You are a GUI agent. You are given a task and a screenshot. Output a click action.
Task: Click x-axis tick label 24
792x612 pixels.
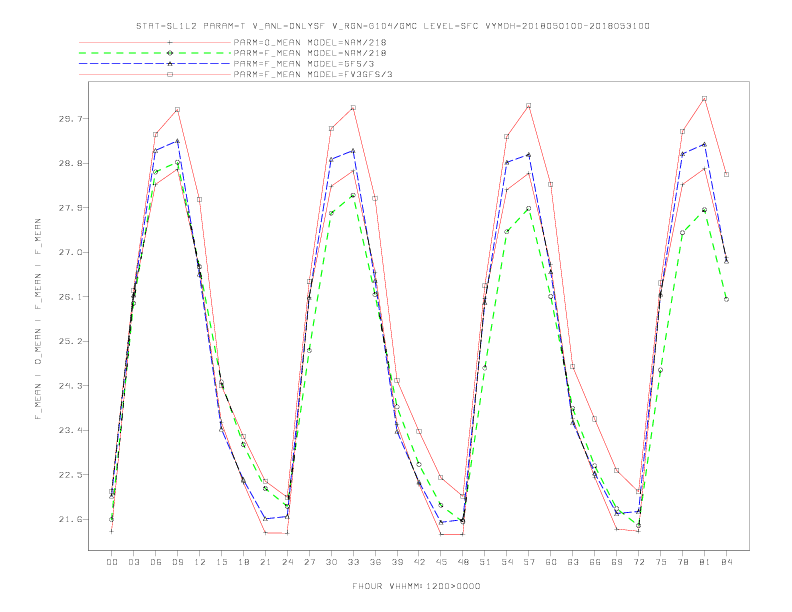pos(287,562)
